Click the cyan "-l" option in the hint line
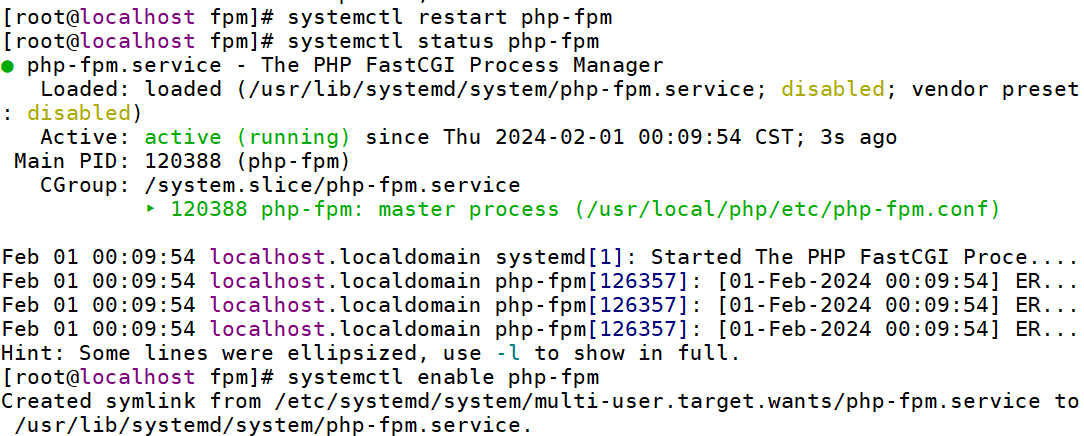 (508, 353)
